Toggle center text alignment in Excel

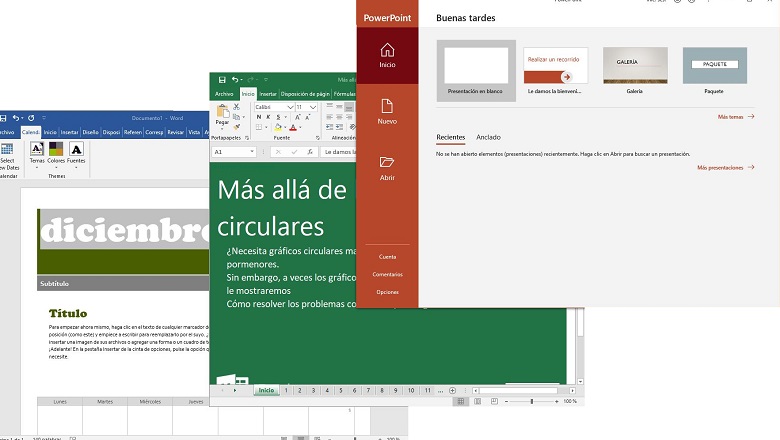coord(339,117)
